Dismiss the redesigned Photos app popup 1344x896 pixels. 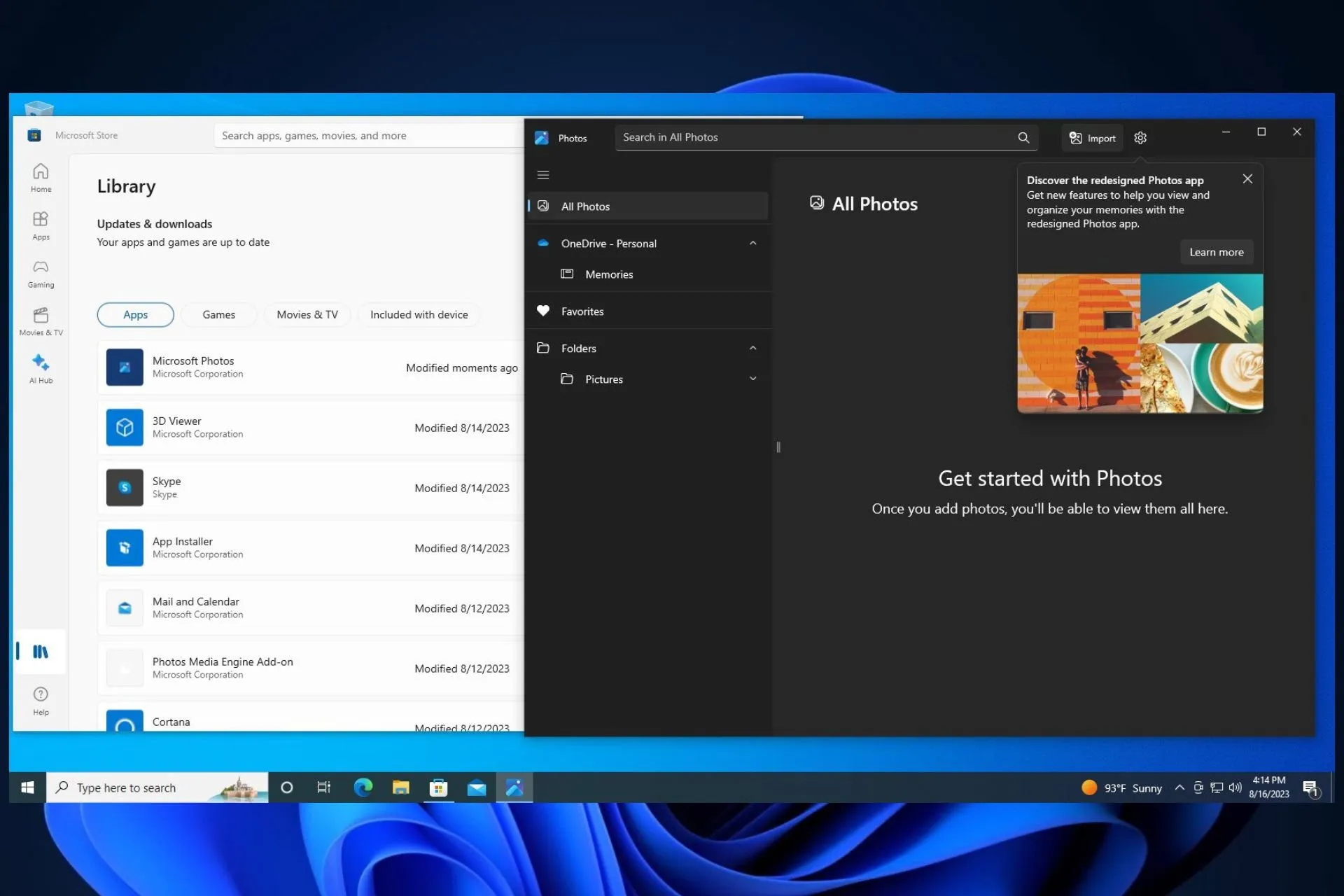point(1247,179)
